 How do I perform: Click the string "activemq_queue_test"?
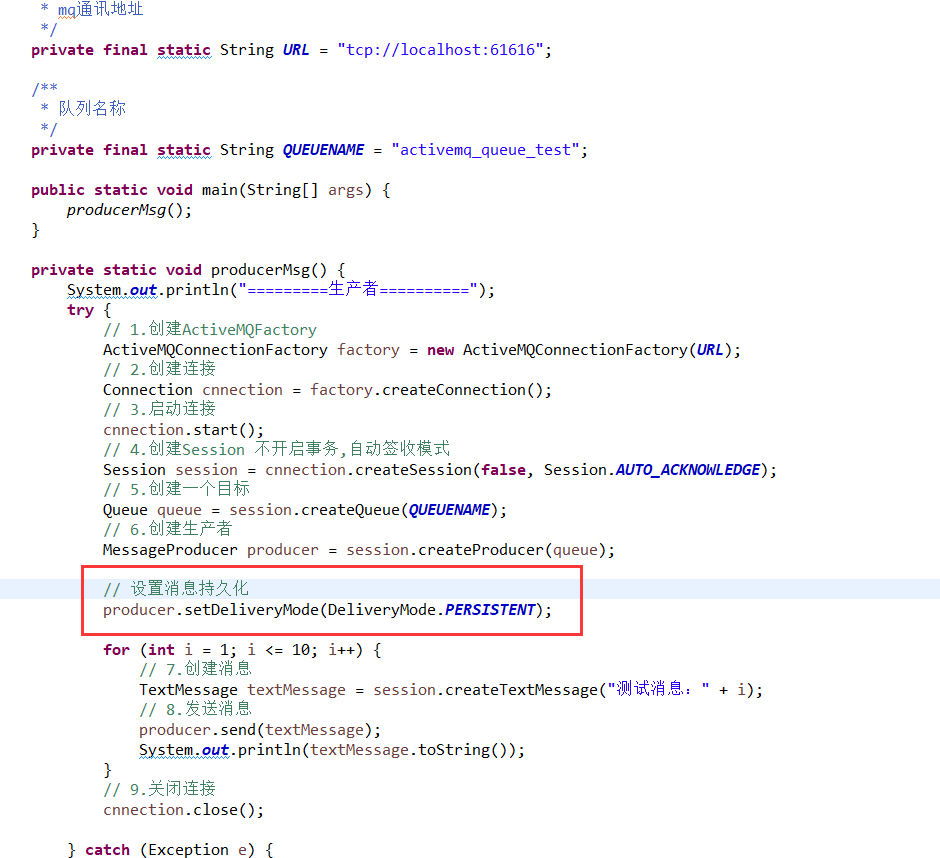click(485, 150)
